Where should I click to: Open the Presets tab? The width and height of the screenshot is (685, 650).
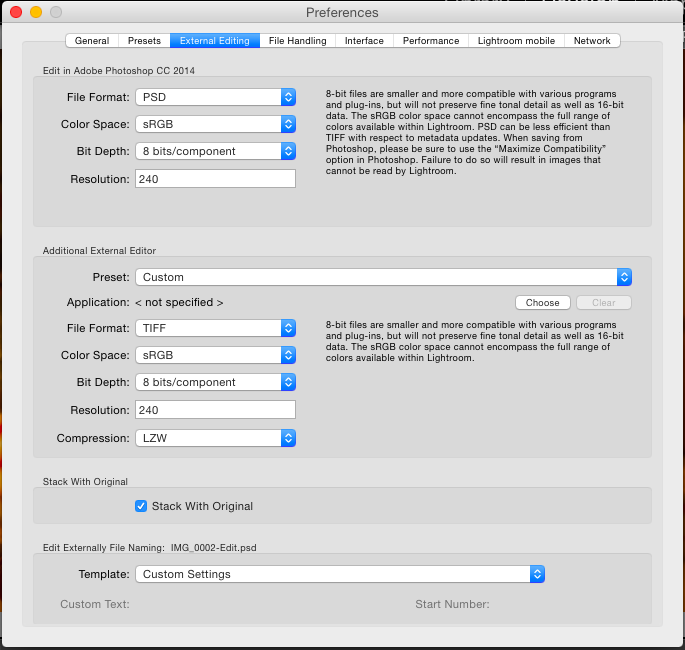[x=144, y=41]
